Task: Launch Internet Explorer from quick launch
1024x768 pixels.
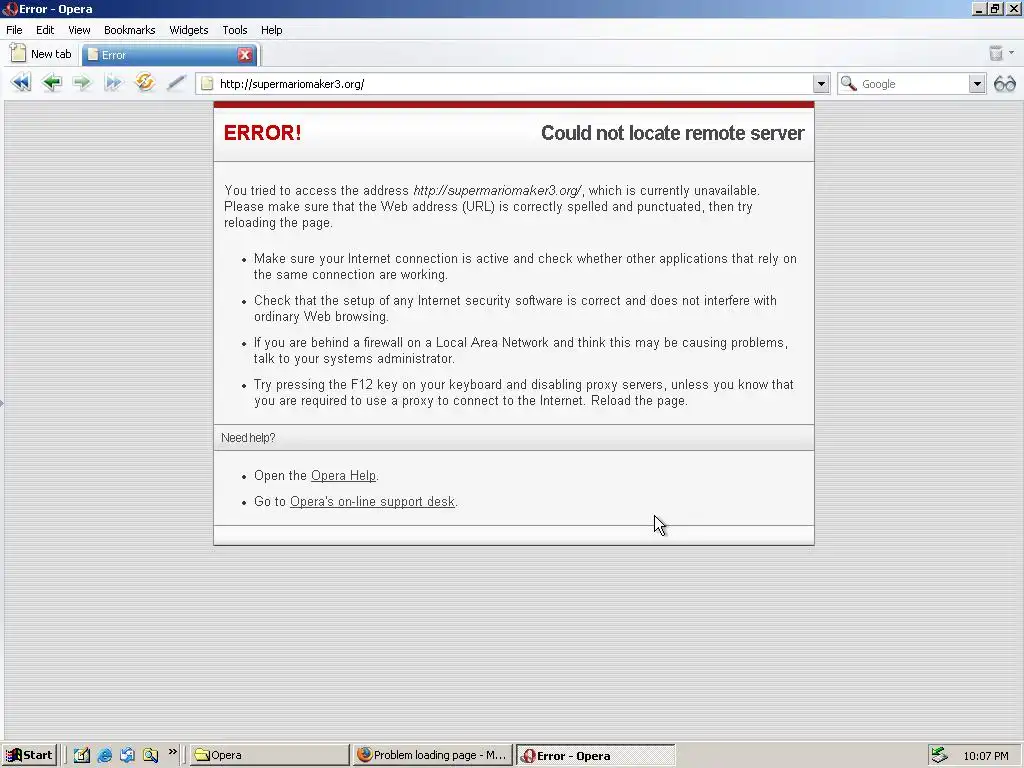Action: 104,755
